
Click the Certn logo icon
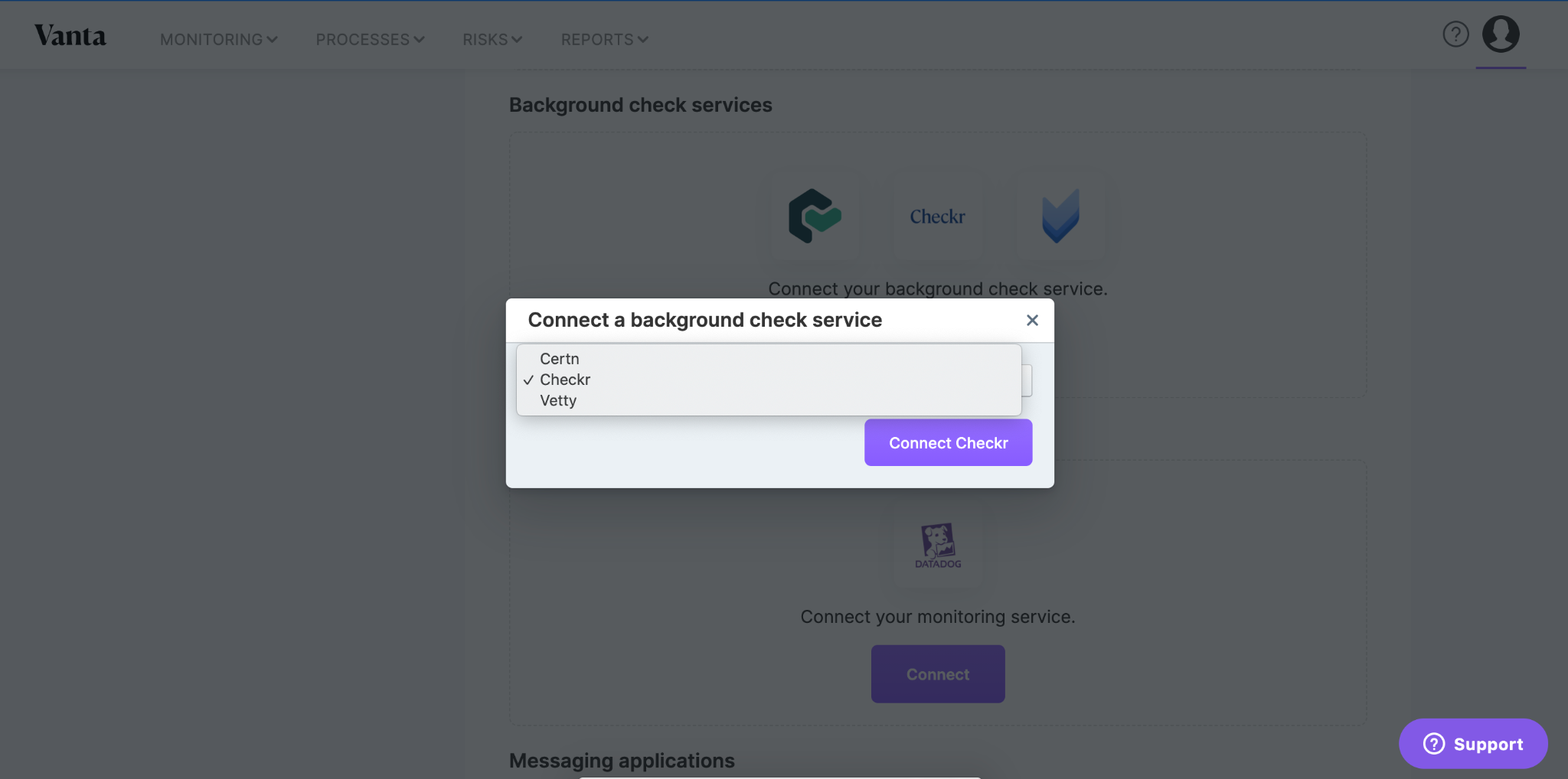pyautogui.click(x=815, y=217)
